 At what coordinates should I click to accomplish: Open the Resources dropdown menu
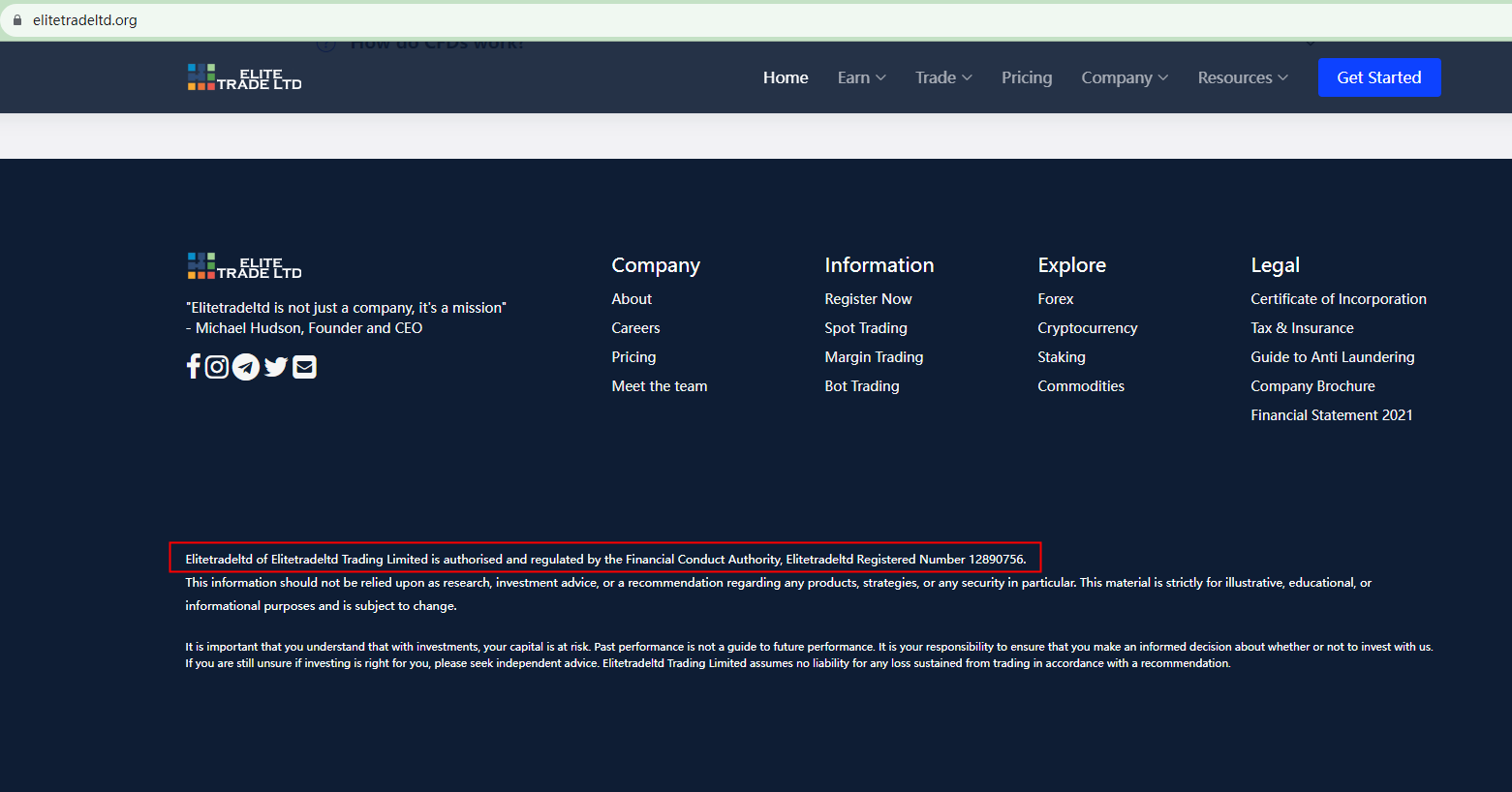[x=1243, y=77]
